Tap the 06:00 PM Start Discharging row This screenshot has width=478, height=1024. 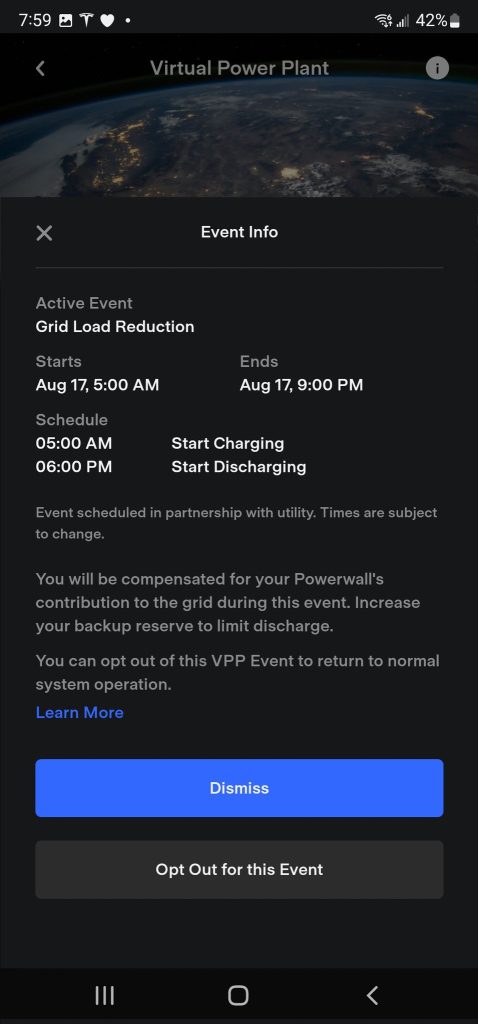click(x=171, y=467)
